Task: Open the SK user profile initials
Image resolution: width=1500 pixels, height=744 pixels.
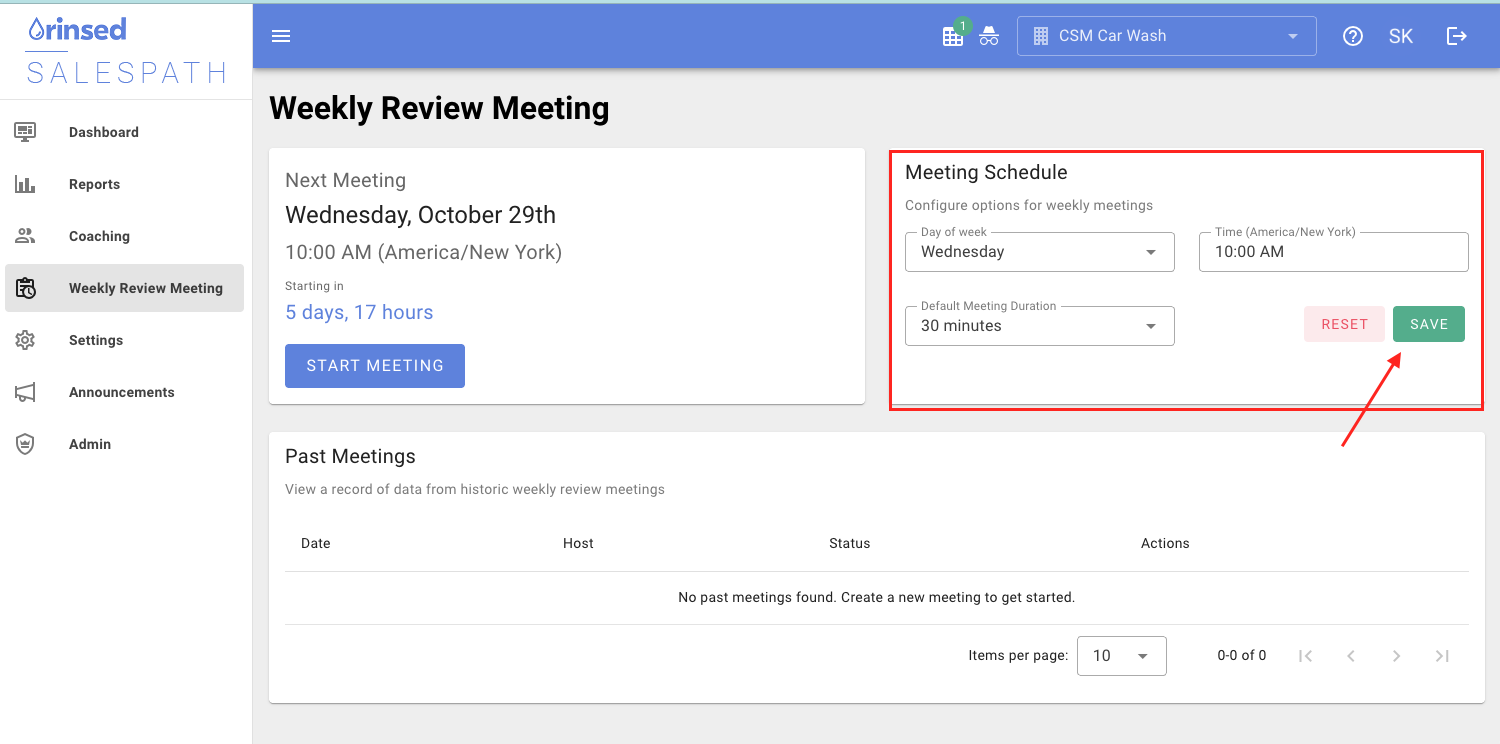Action: [x=1401, y=36]
